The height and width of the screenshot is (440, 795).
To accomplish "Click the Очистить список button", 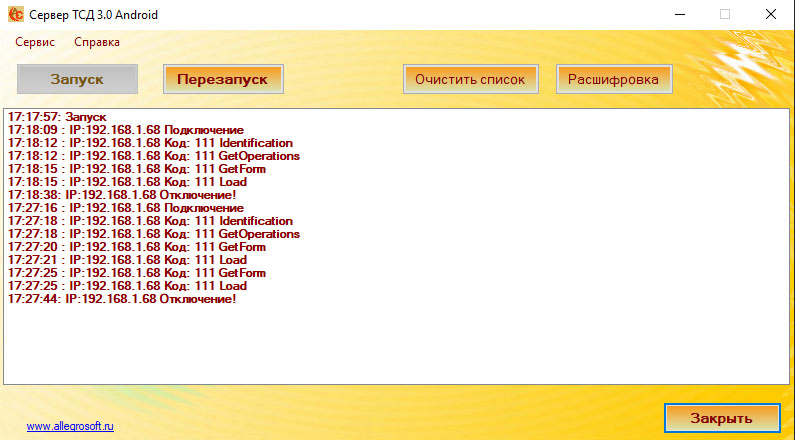I will pos(471,79).
